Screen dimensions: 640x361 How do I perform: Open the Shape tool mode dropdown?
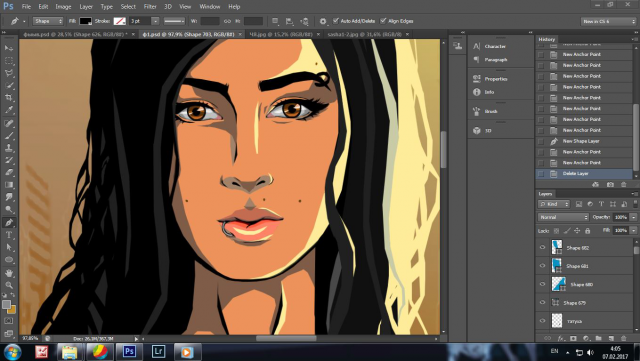tap(48, 21)
